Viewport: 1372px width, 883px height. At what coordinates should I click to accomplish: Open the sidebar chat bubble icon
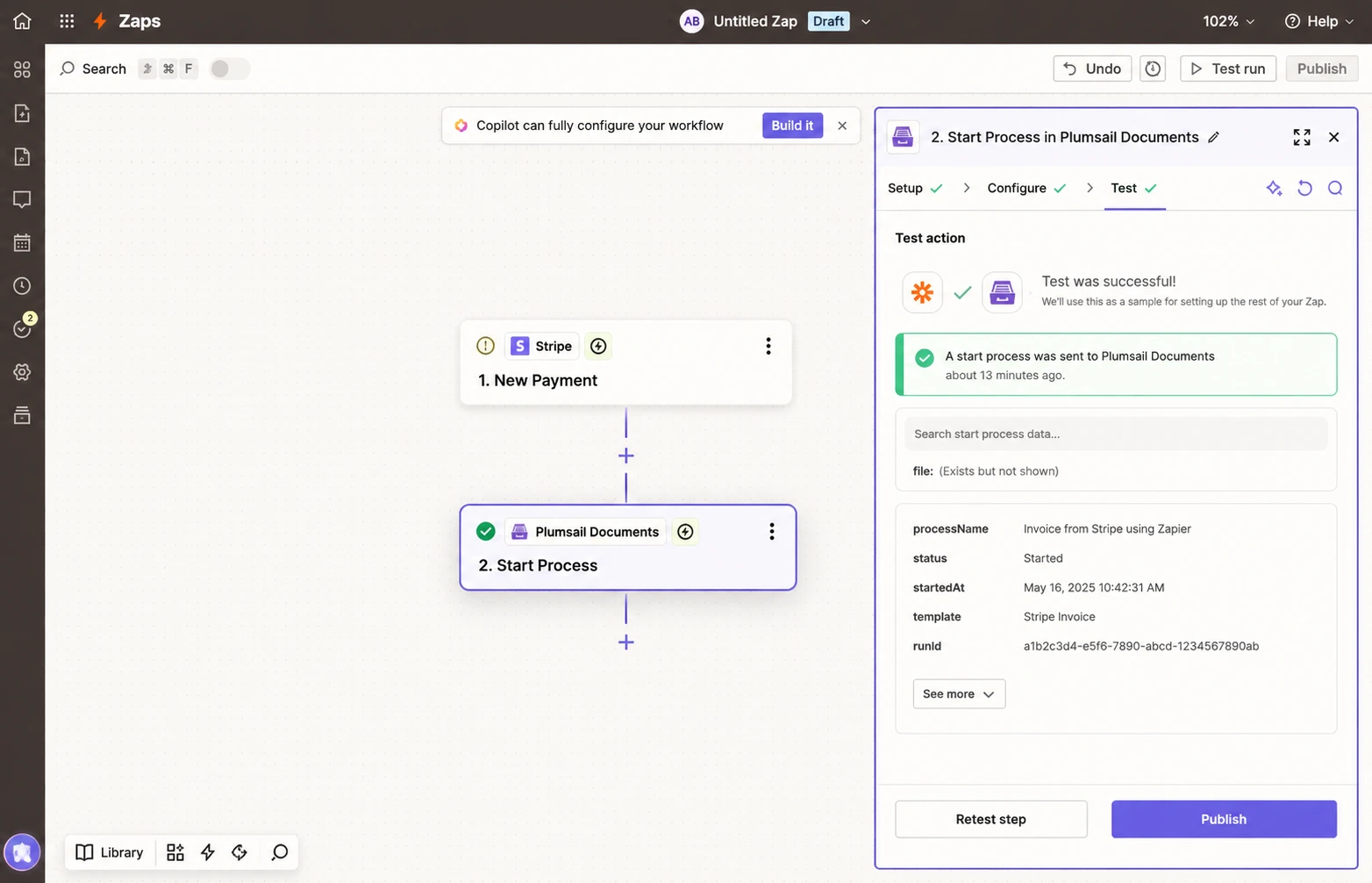coord(22,199)
